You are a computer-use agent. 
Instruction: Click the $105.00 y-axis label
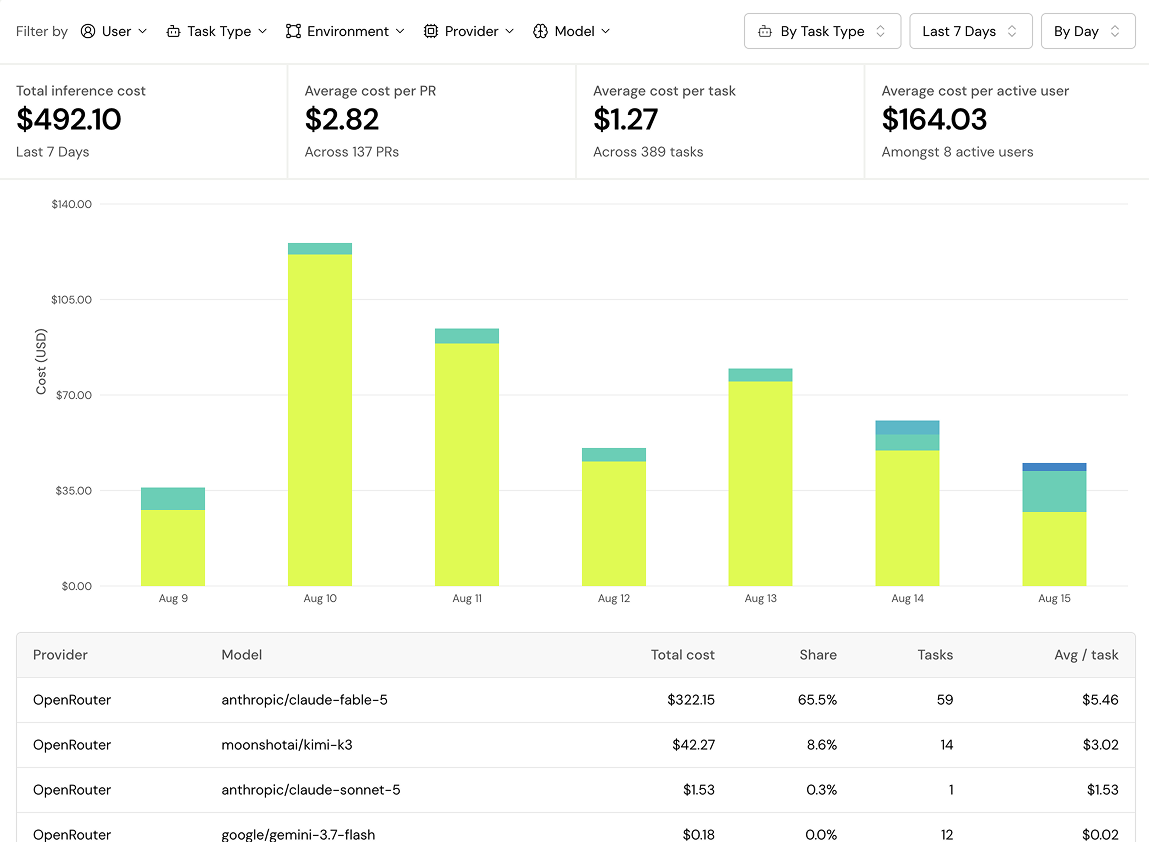point(71,299)
